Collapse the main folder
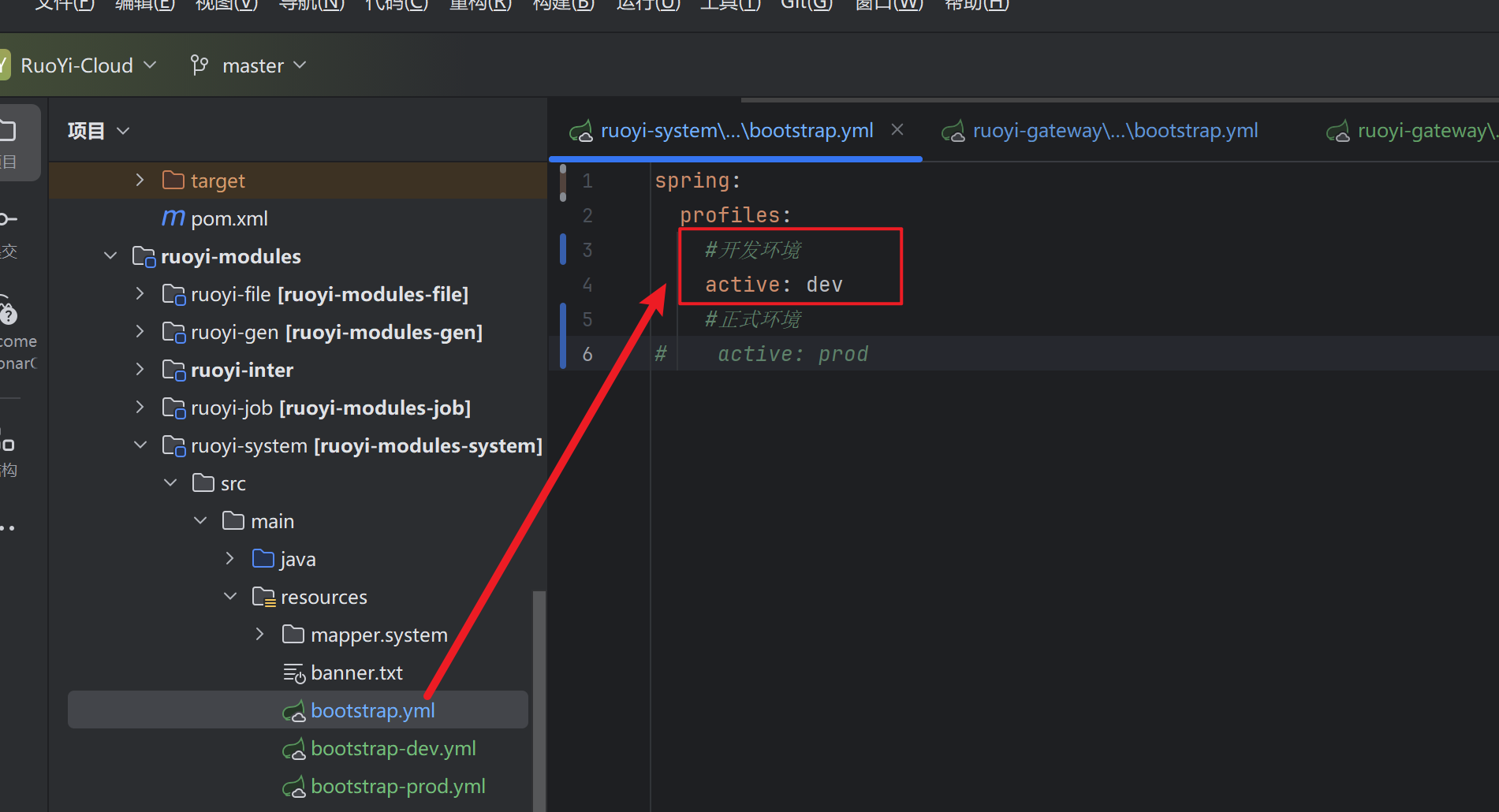This screenshot has width=1499, height=812. [x=200, y=521]
